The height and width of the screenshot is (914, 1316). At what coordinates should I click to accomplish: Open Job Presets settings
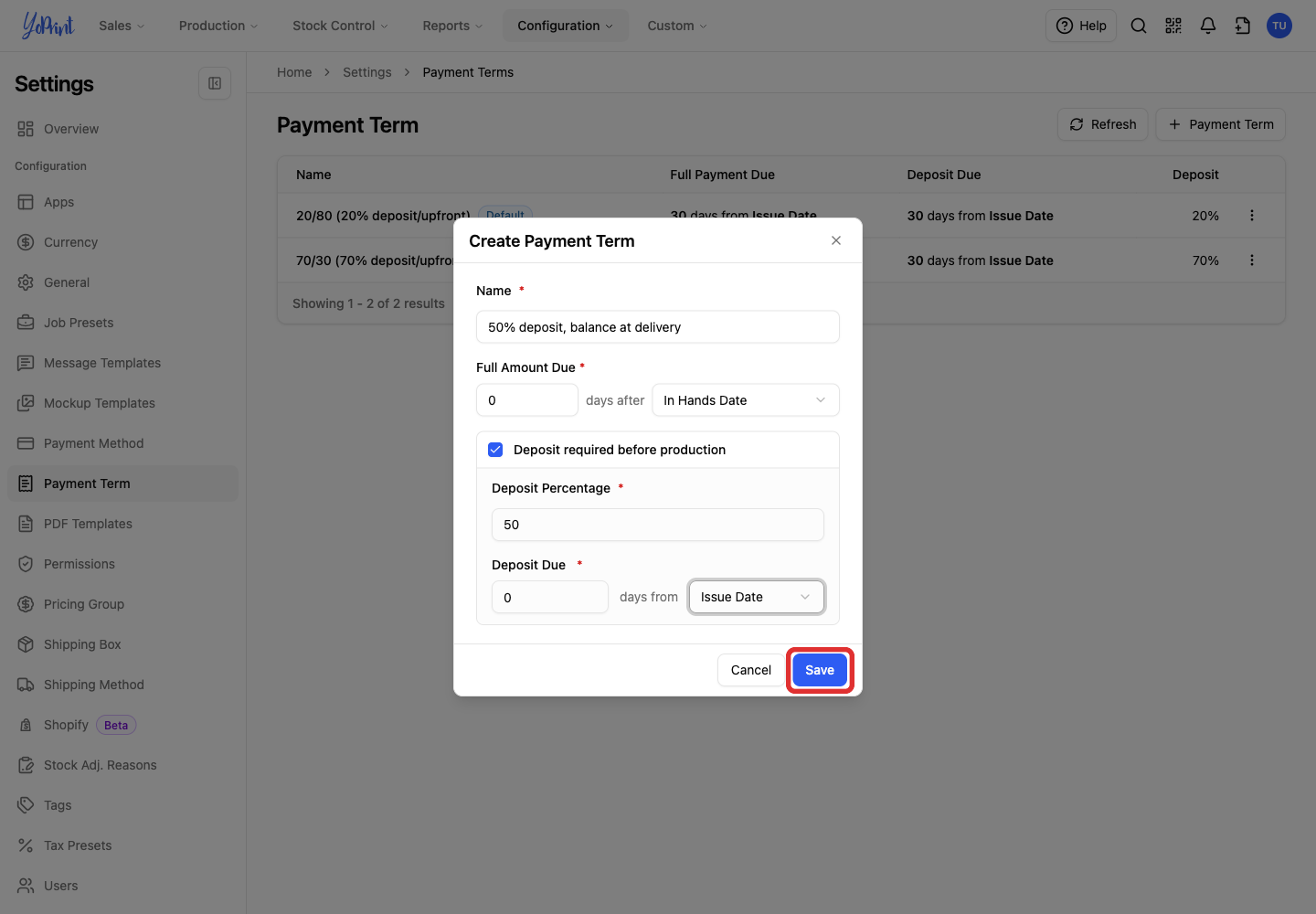pyautogui.click(x=122, y=323)
